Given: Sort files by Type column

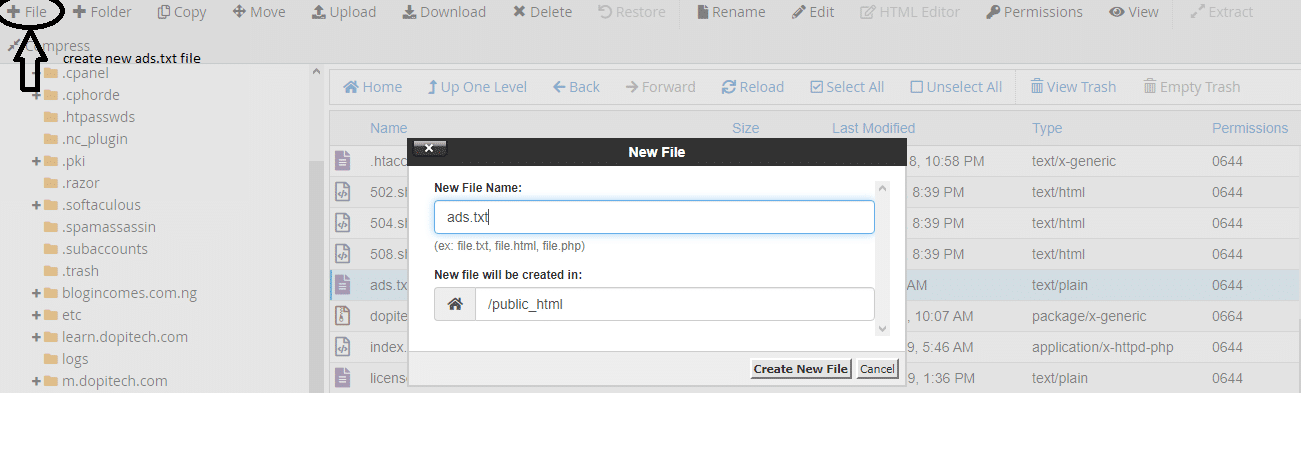Looking at the screenshot, I should [1047, 128].
